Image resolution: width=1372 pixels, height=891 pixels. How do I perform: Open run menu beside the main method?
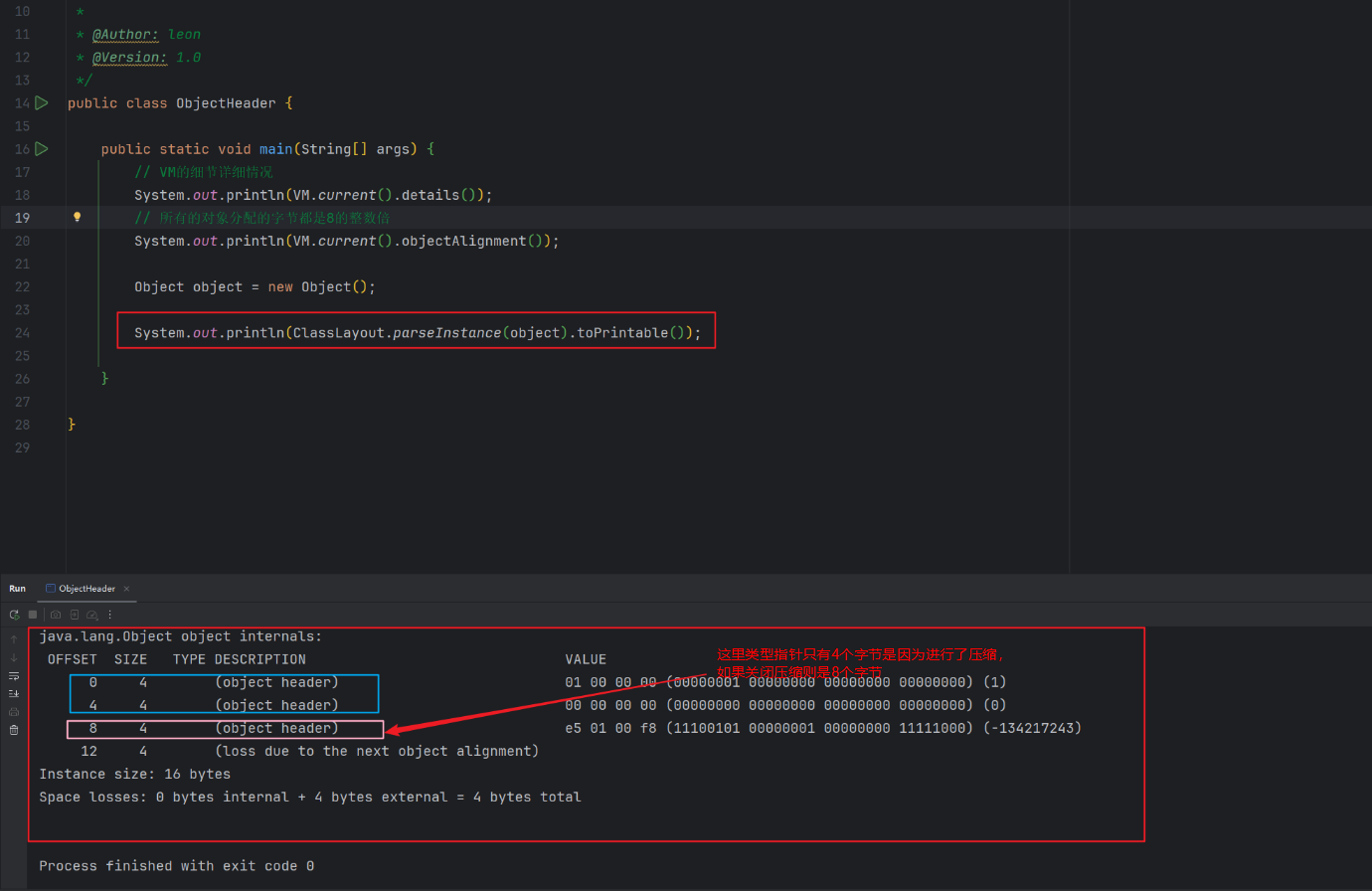42,149
